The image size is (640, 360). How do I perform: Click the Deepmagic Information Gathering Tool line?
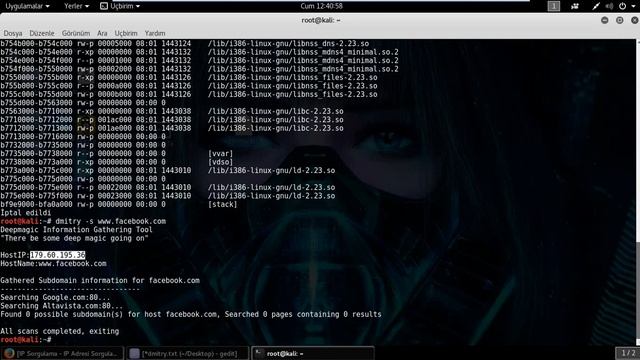76,230
